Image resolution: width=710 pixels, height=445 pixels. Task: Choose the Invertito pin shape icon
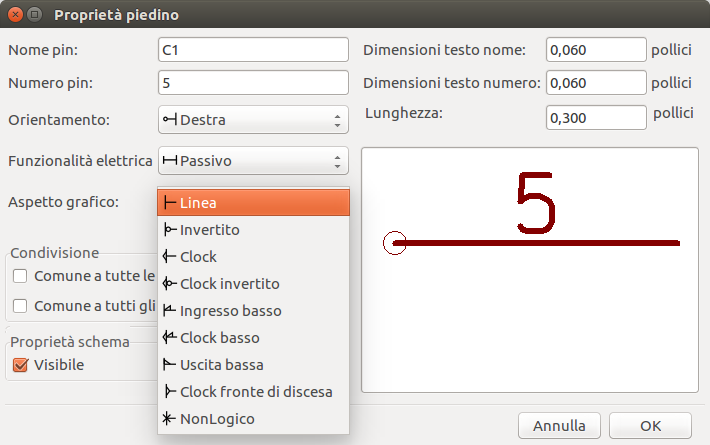coord(170,230)
